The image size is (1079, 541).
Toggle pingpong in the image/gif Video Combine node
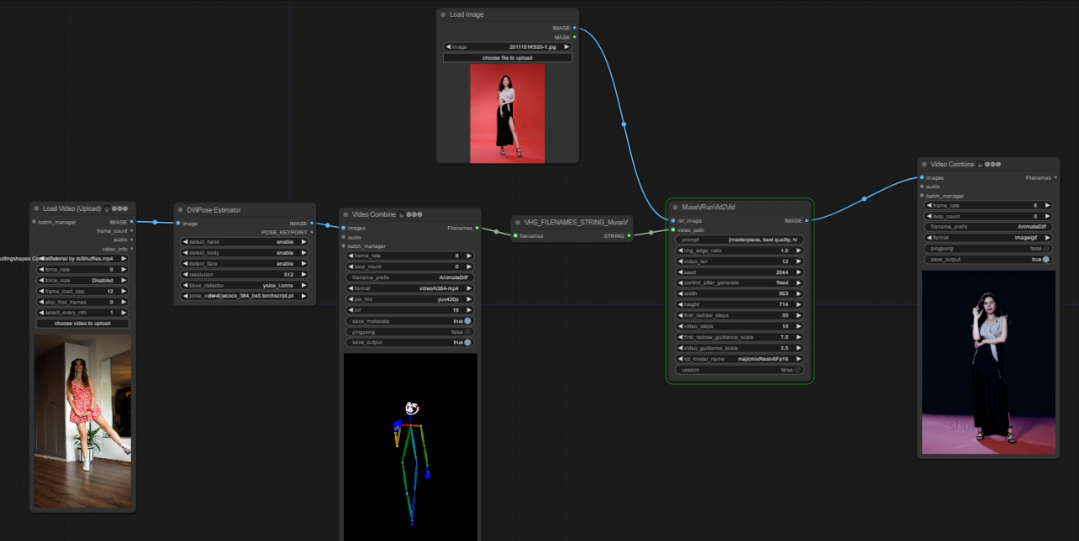(1046, 248)
